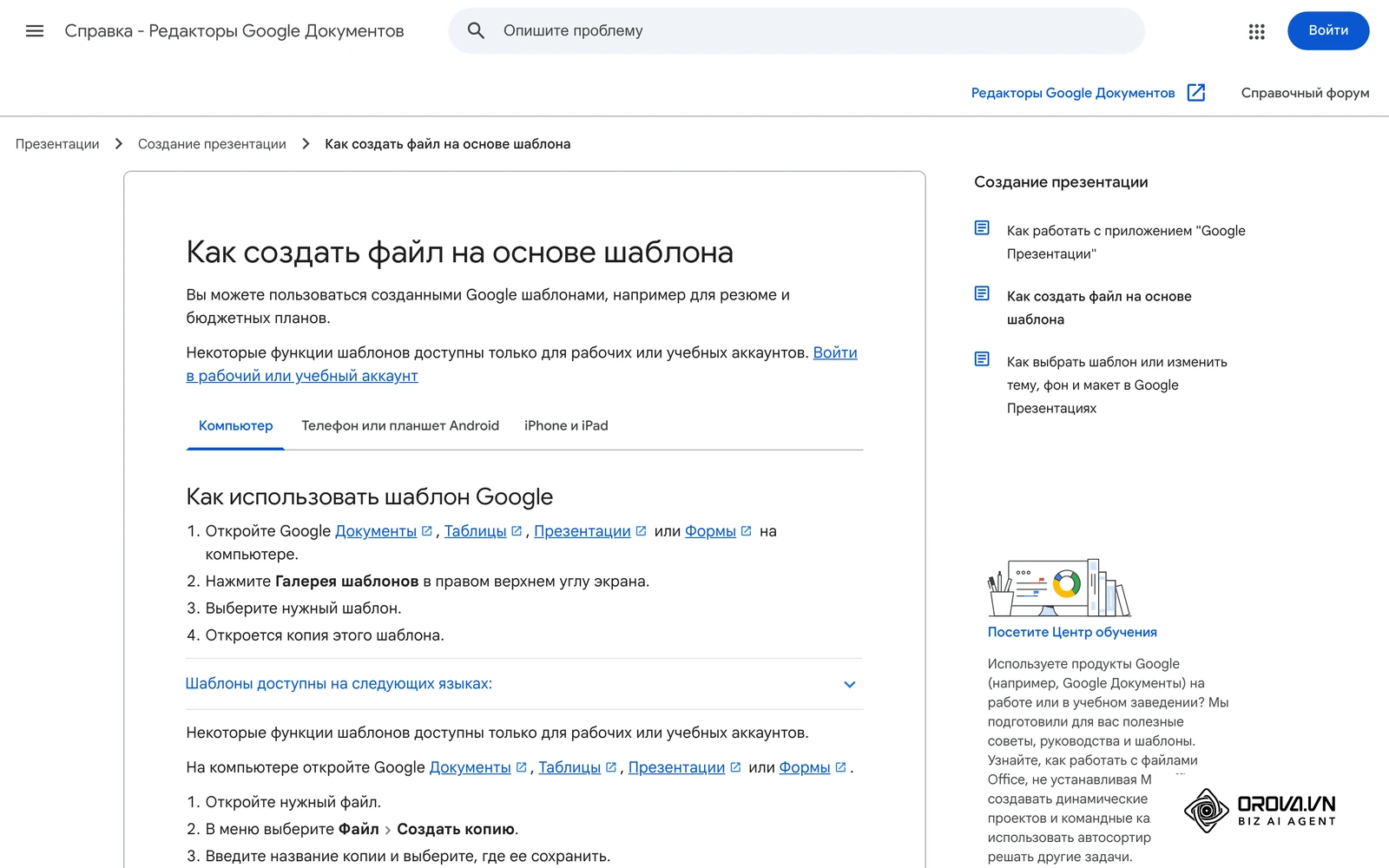Screen dimensions: 1389x868
Task: Open Формы link in На компьютере paragraph
Action: pyautogui.click(x=805, y=767)
